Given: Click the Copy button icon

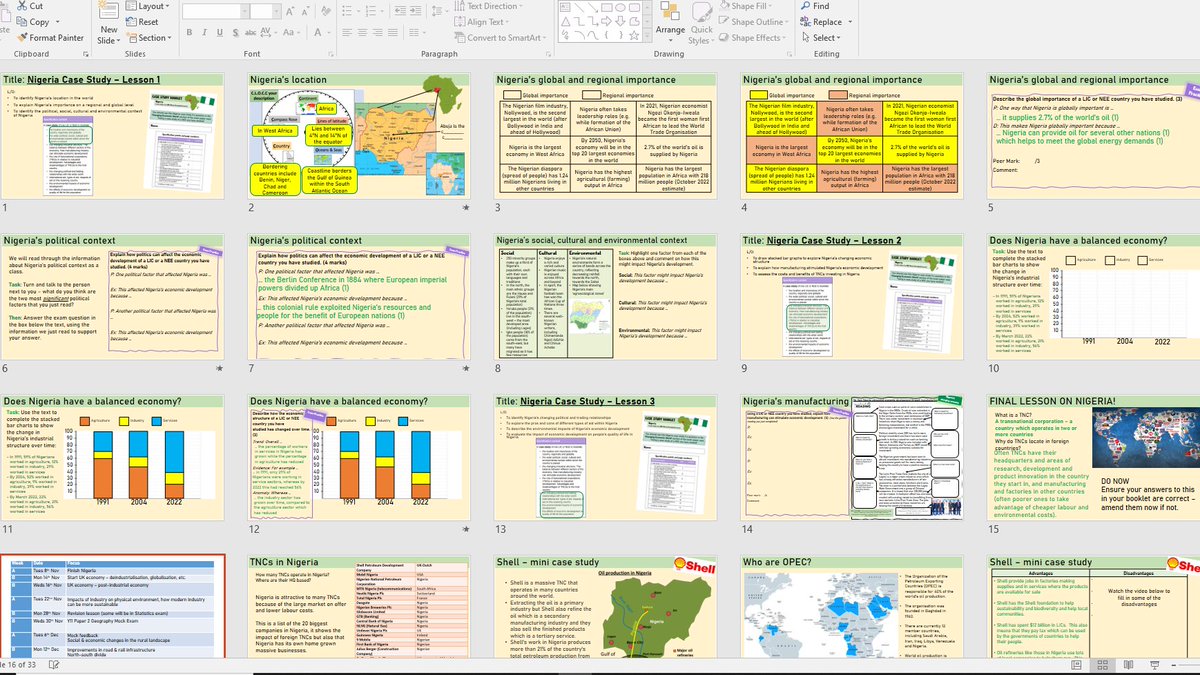Looking at the screenshot, I should (x=22, y=22).
